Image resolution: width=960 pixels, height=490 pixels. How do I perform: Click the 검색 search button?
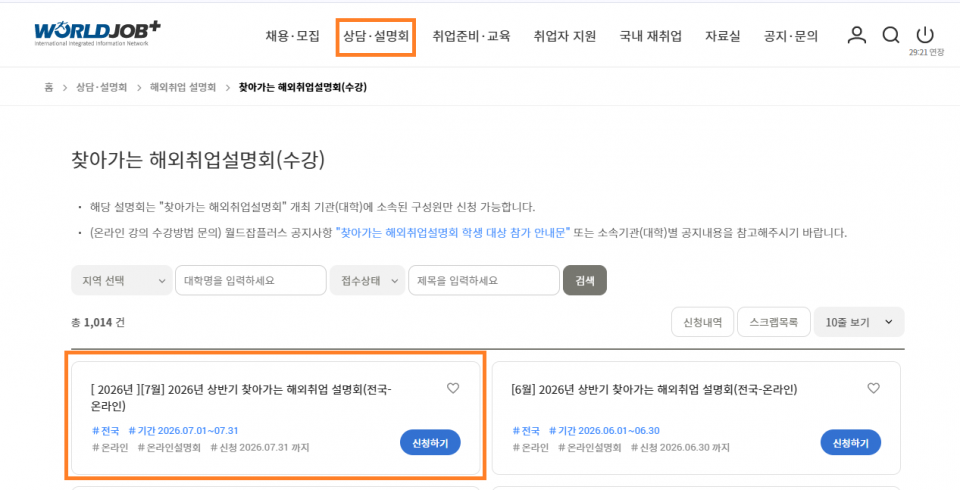(585, 281)
